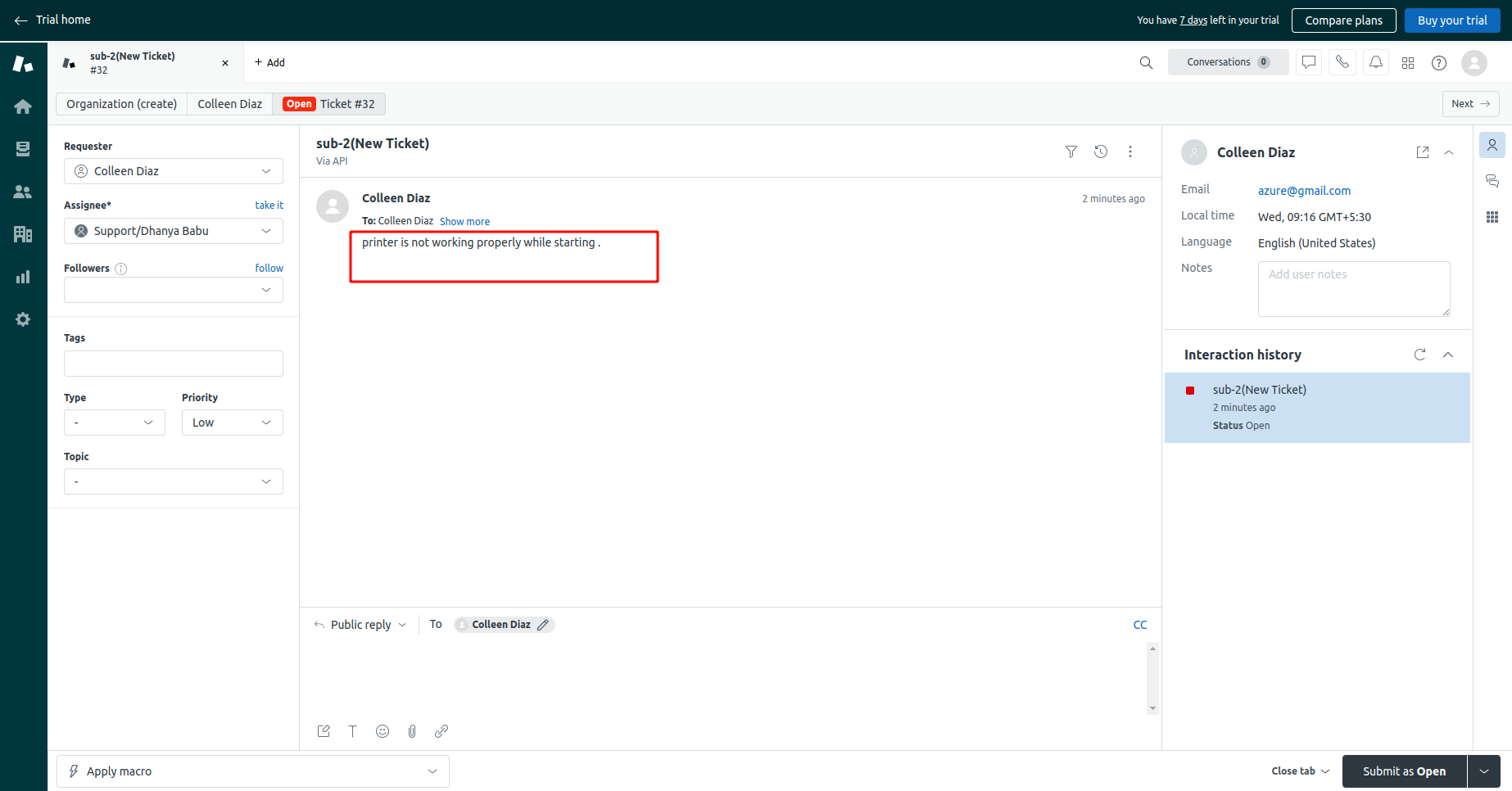Toggle text formatting T icon

pyautogui.click(x=353, y=731)
